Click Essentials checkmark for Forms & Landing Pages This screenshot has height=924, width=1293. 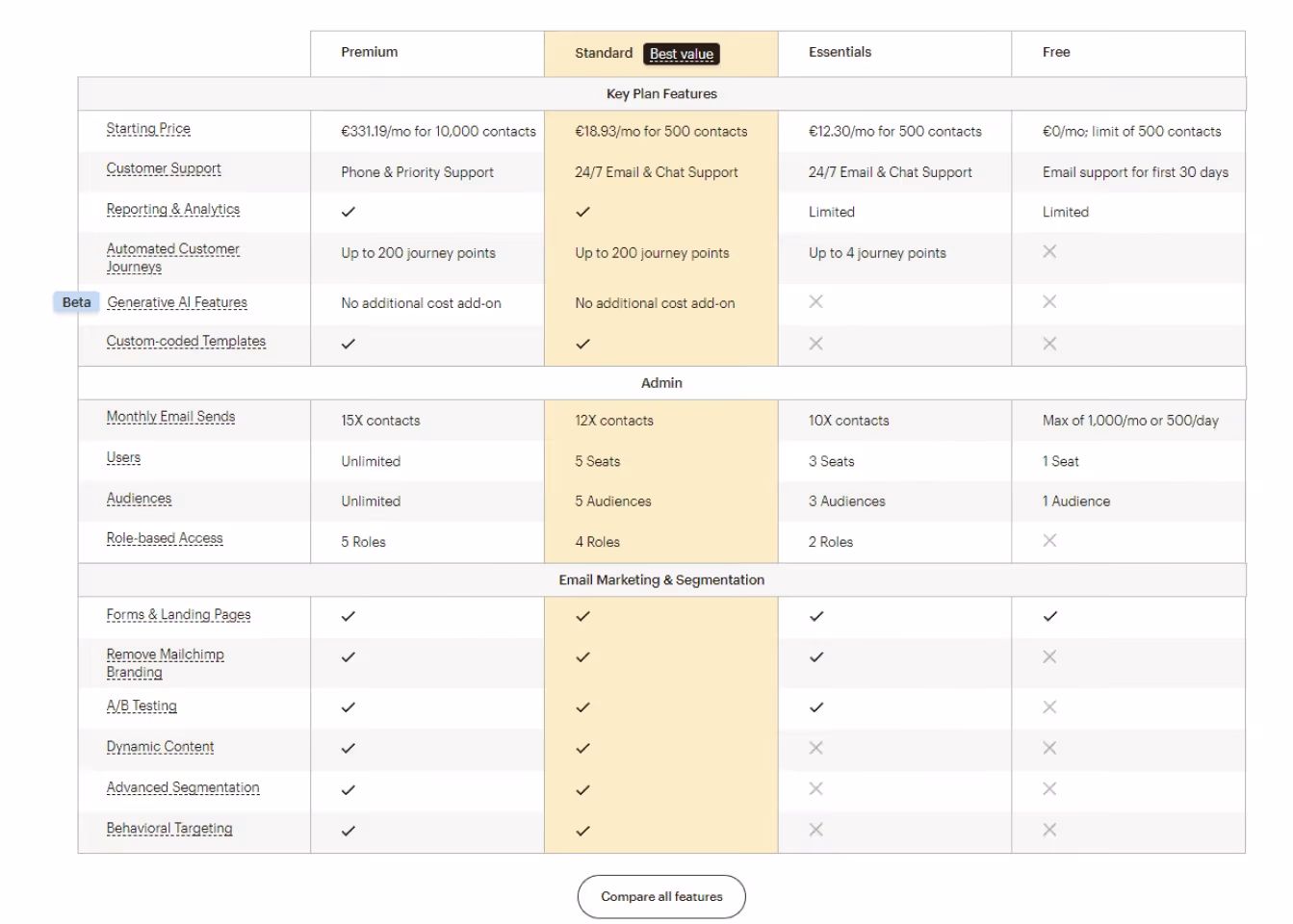pyautogui.click(x=816, y=616)
